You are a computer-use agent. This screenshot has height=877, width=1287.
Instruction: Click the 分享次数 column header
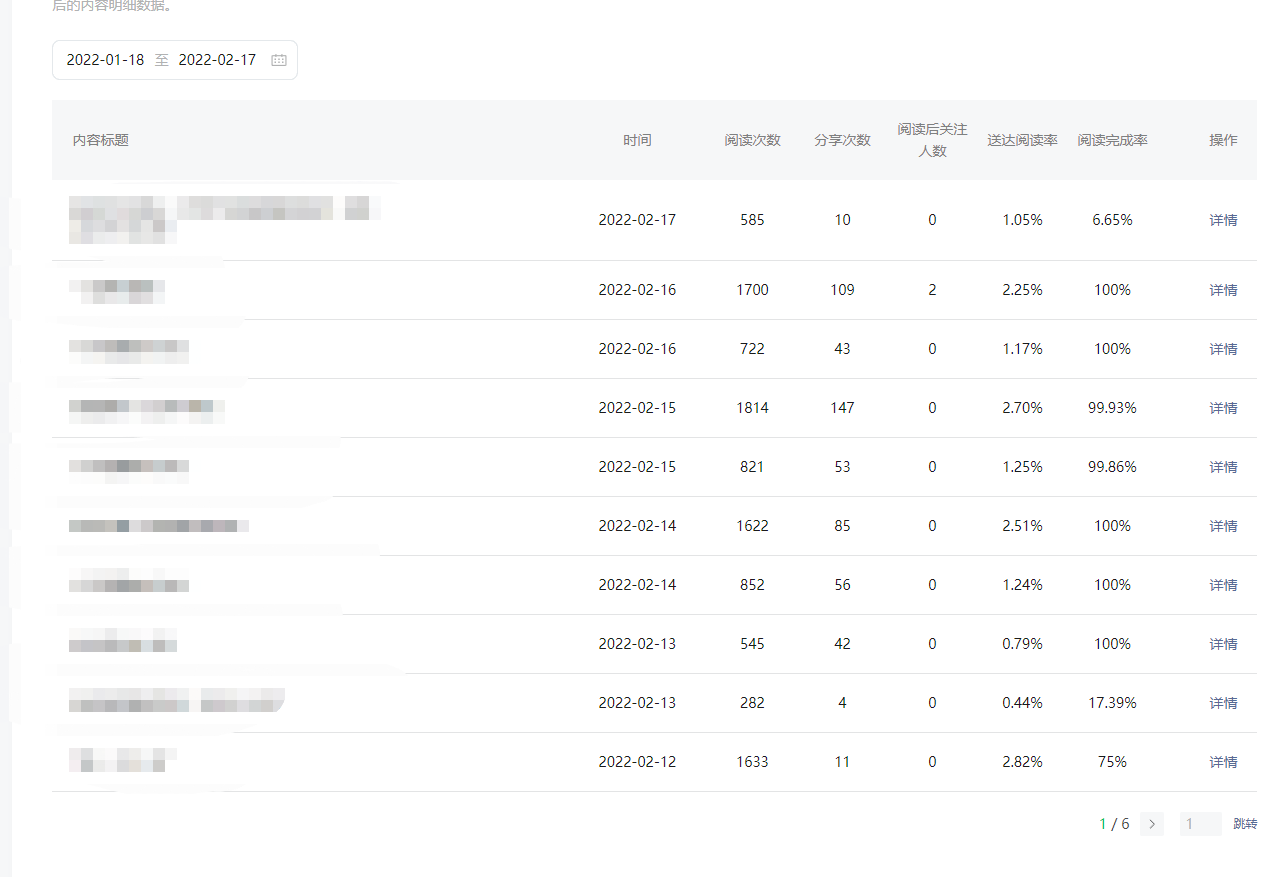[842, 140]
